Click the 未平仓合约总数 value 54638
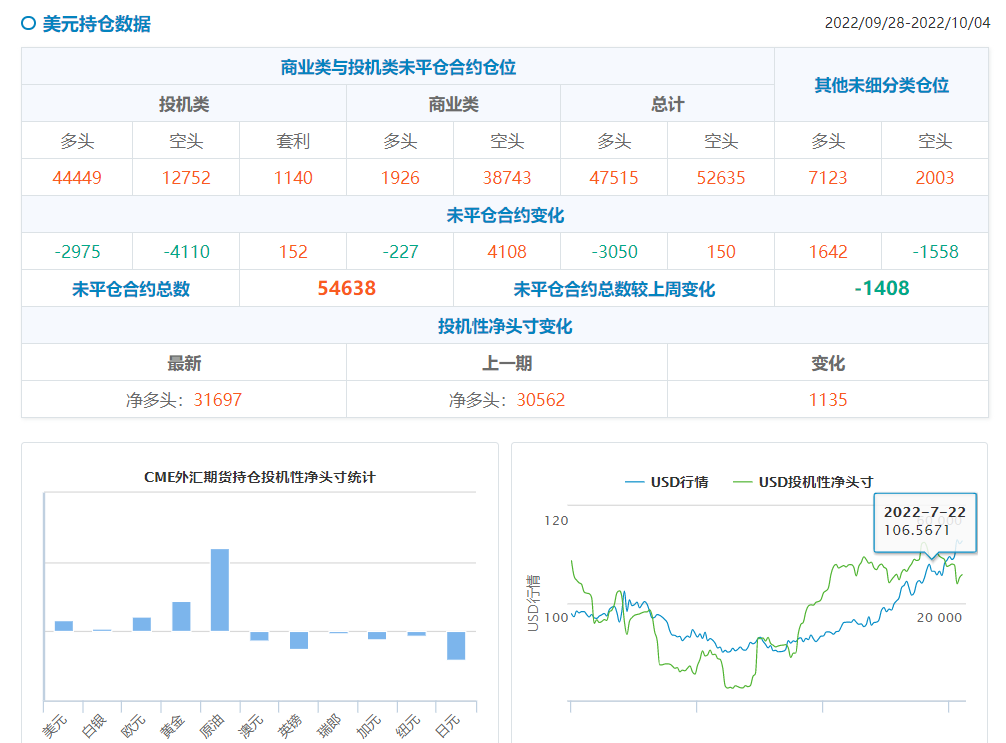This screenshot has height=743, width=1006. [x=346, y=289]
